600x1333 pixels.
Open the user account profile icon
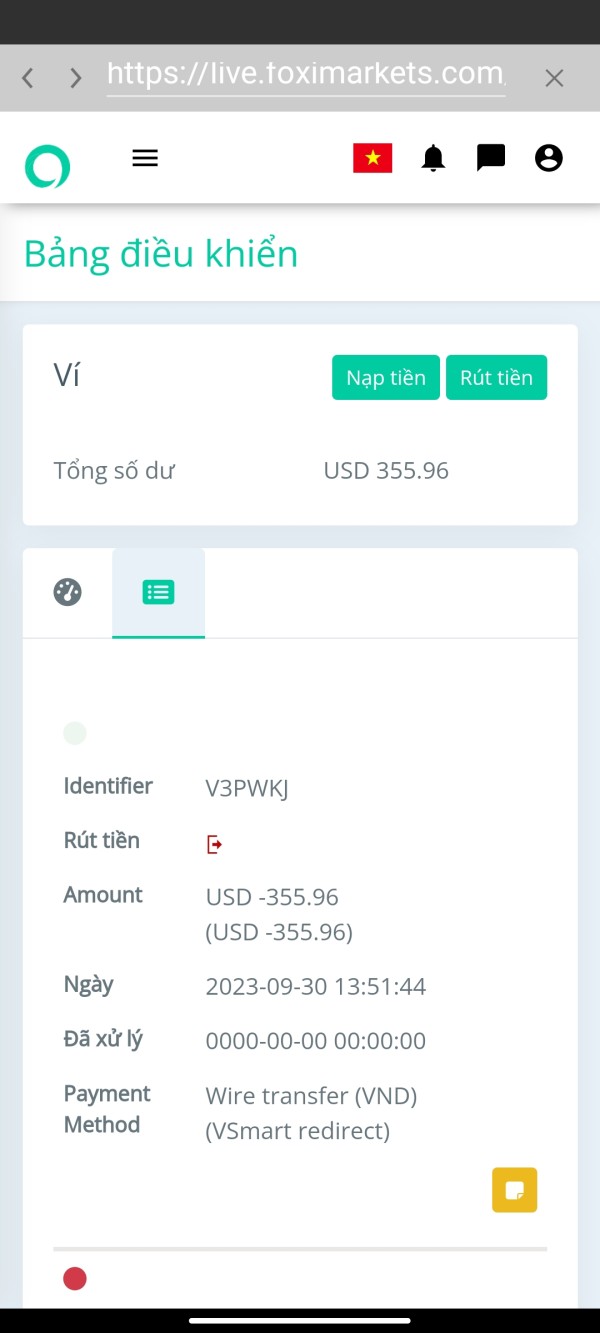pyautogui.click(x=548, y=158)
